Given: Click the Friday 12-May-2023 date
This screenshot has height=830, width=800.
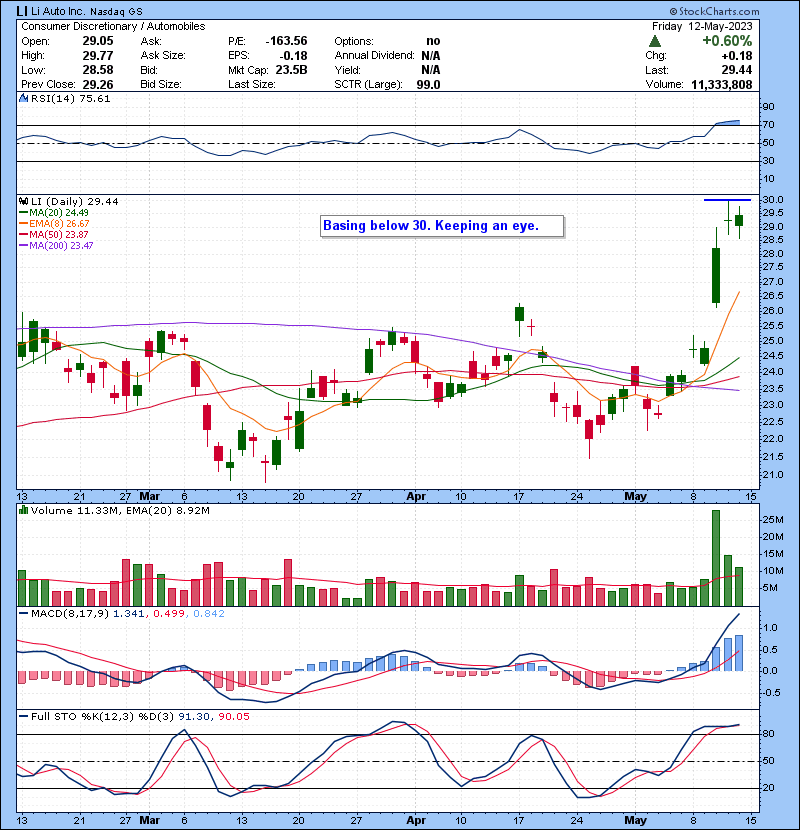Looking at the screenshot, I should pyautogui.click(x=702, y=26).
